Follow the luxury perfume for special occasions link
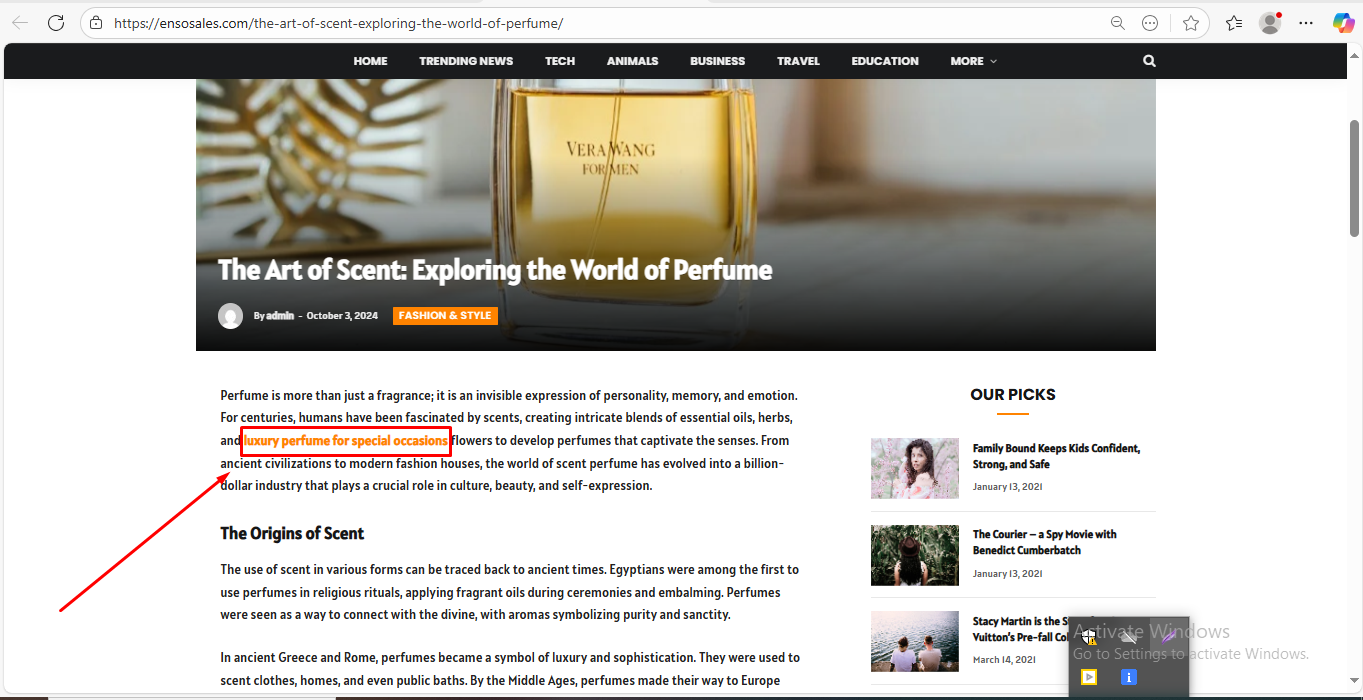The image size is (1363, 700). tap(345, 441)
